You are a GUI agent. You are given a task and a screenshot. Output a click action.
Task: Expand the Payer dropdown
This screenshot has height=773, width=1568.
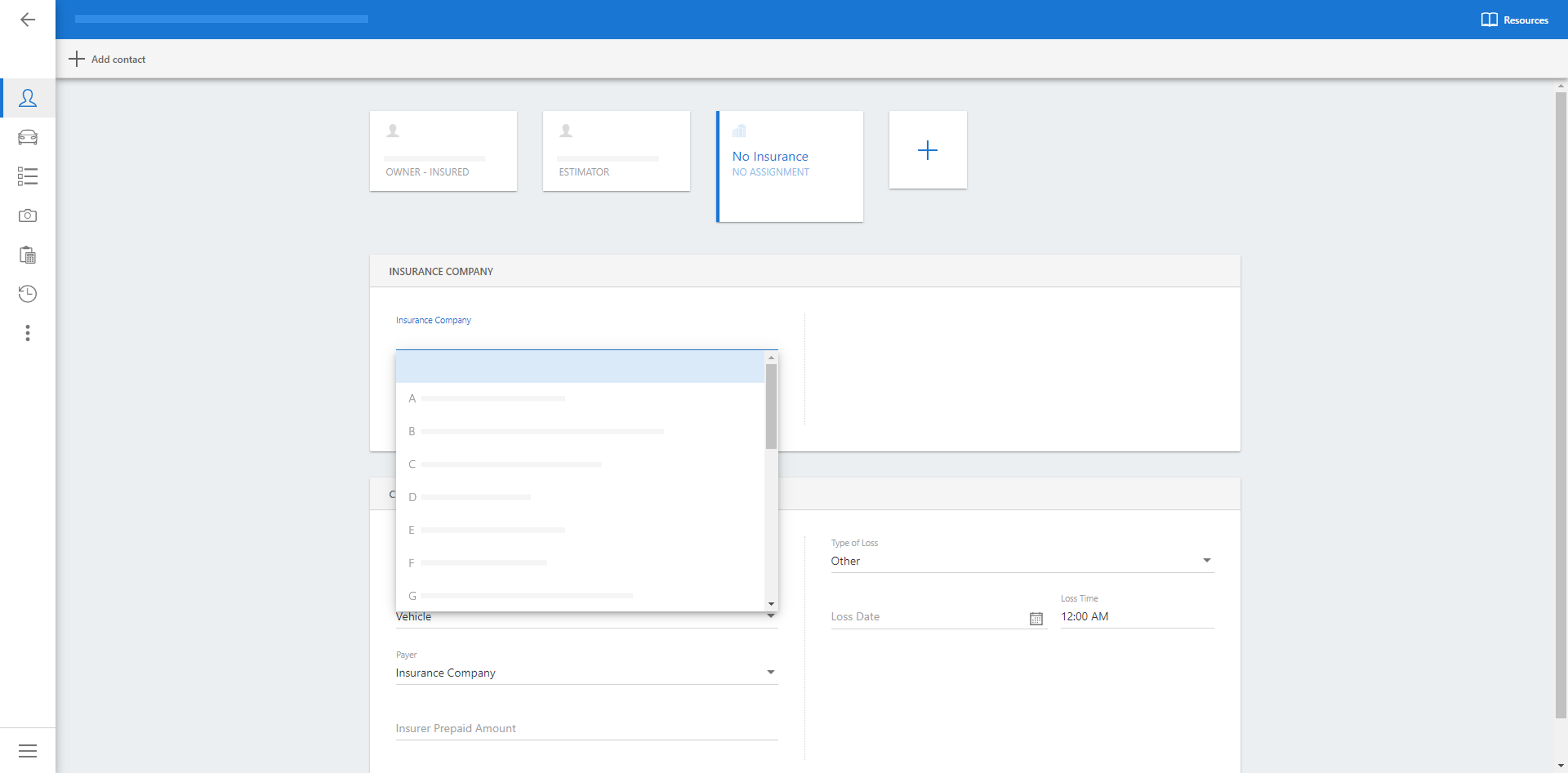[x=770, y=673]
